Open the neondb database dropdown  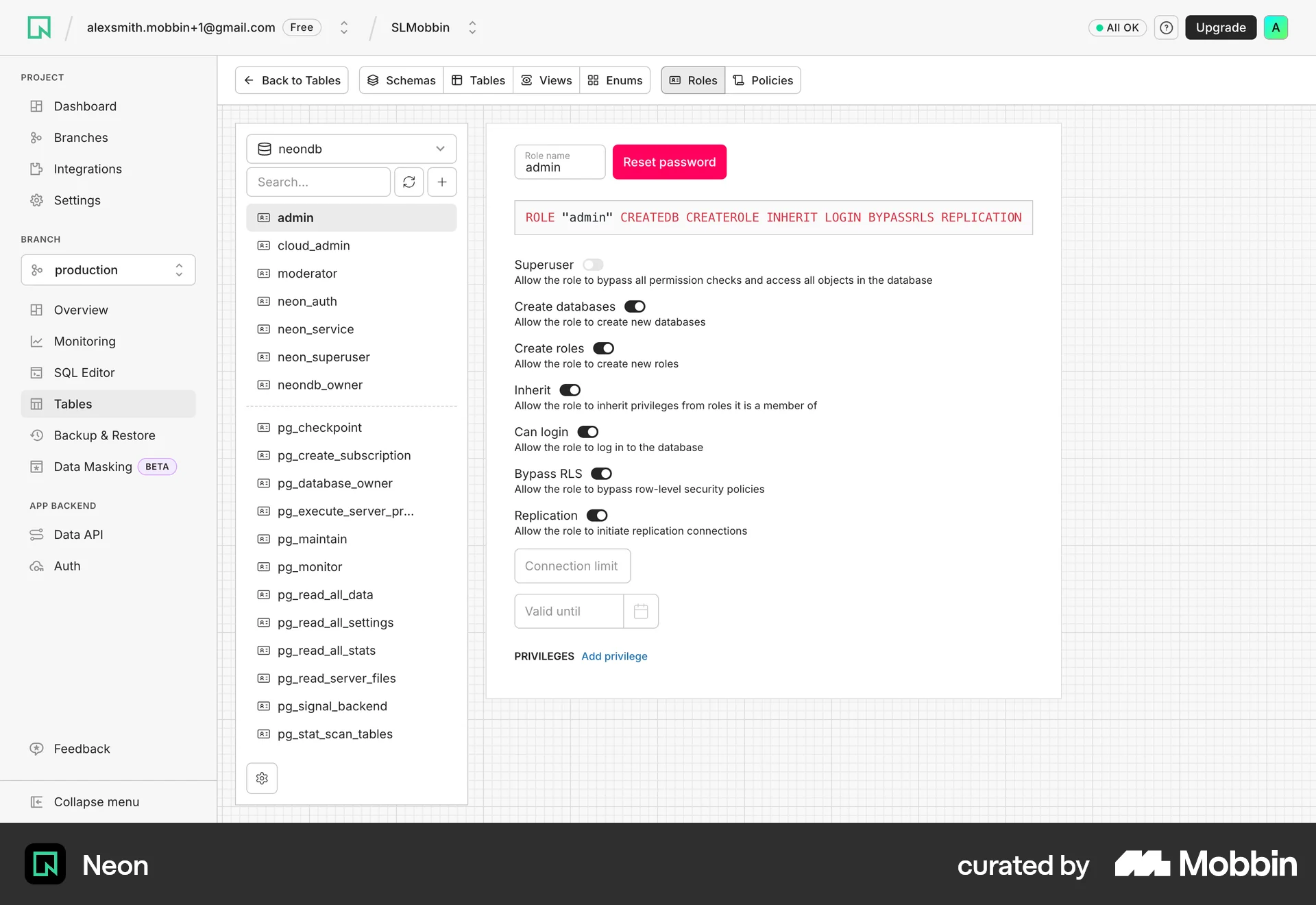click(x=352, y=149)
